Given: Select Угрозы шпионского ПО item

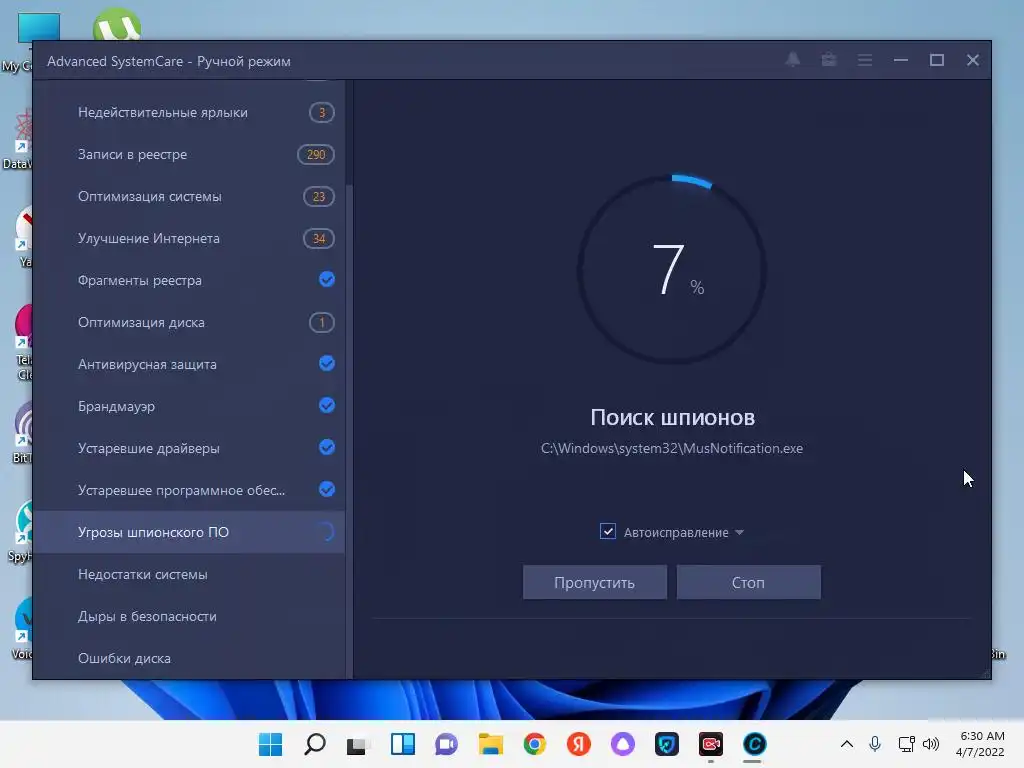Looking at the screenshot, I should (x=189, y=532).
